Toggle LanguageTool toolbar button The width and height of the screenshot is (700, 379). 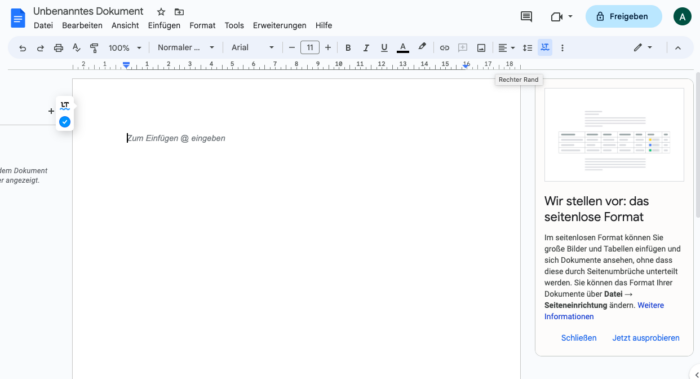(545, 47)
